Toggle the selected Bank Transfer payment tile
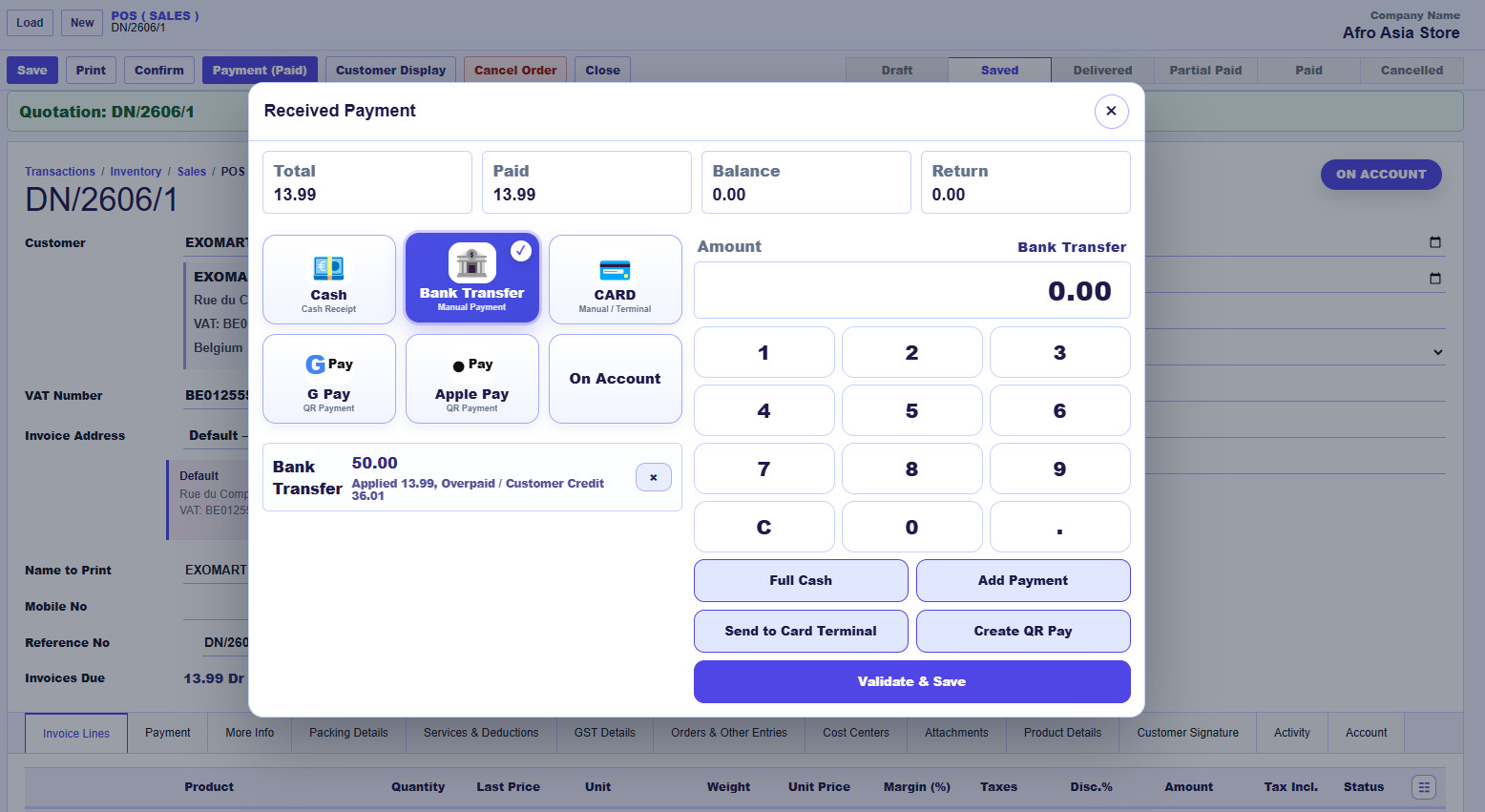Viewport: 1485px width, 812px height. click(471, 278)
